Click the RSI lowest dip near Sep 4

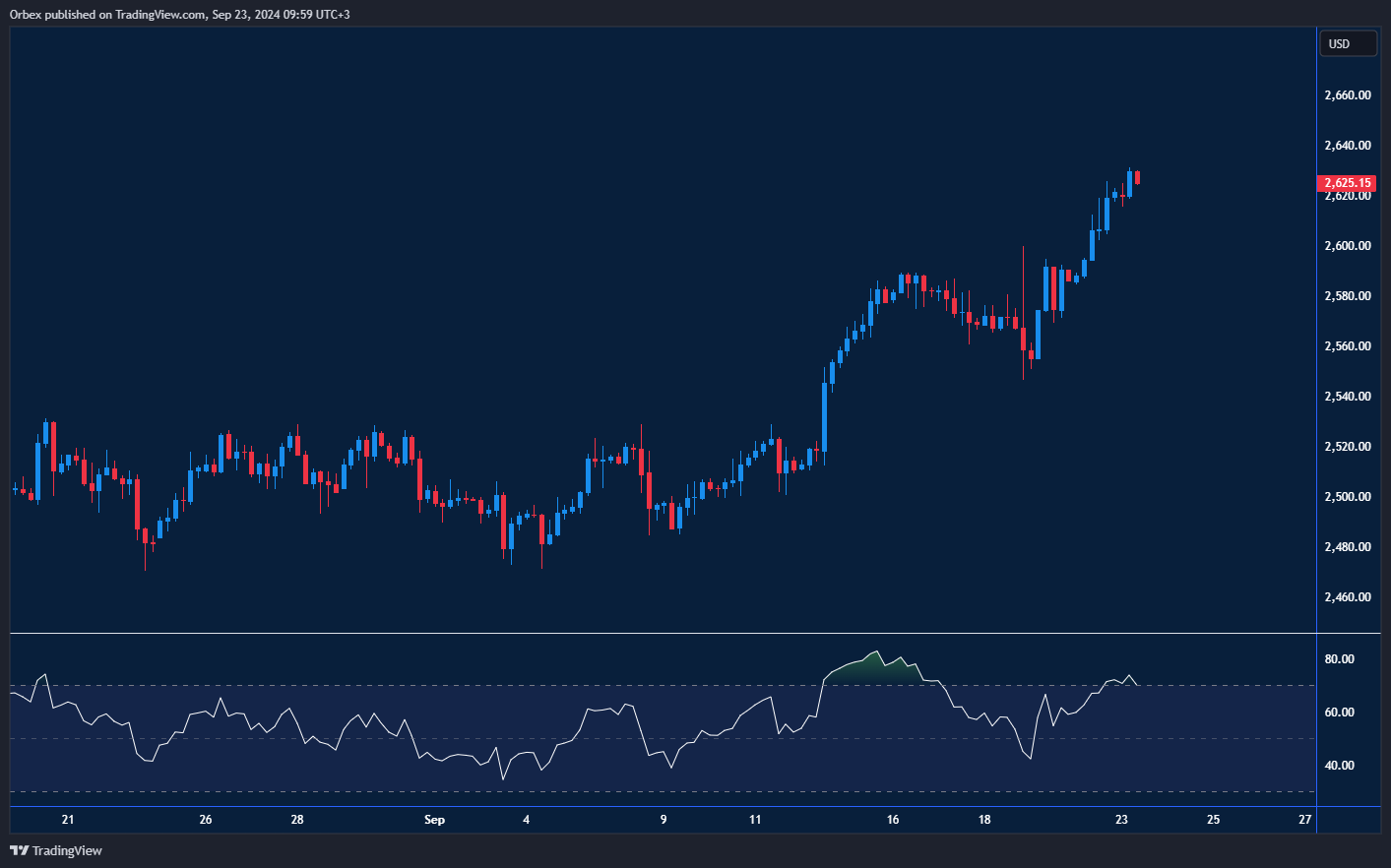[x=503, y=778]
